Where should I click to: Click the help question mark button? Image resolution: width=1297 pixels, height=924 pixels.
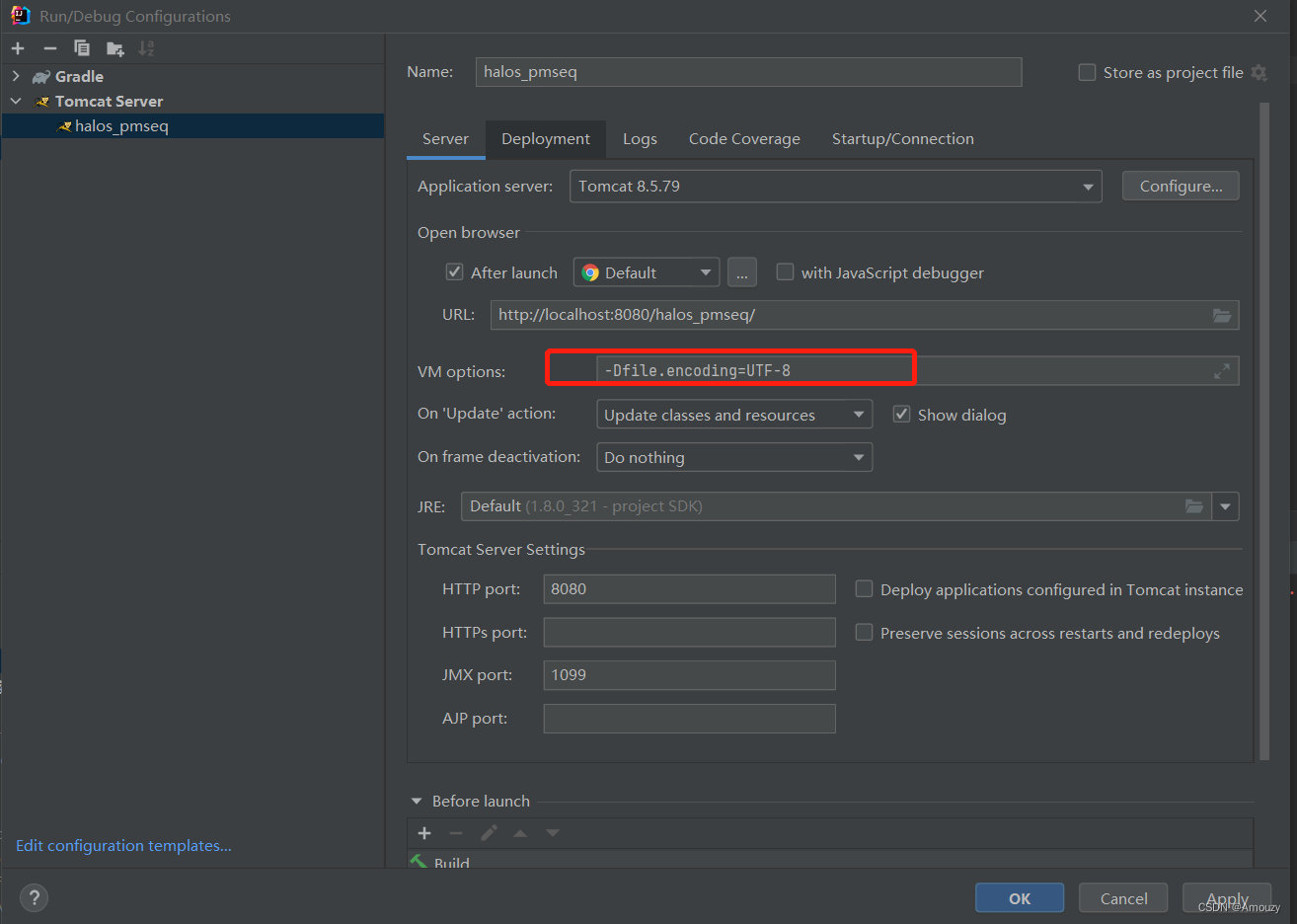35,897
